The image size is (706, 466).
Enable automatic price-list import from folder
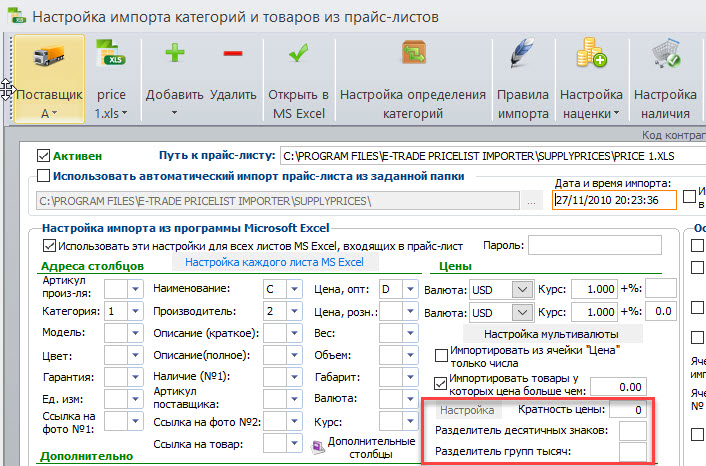(43, 175)
